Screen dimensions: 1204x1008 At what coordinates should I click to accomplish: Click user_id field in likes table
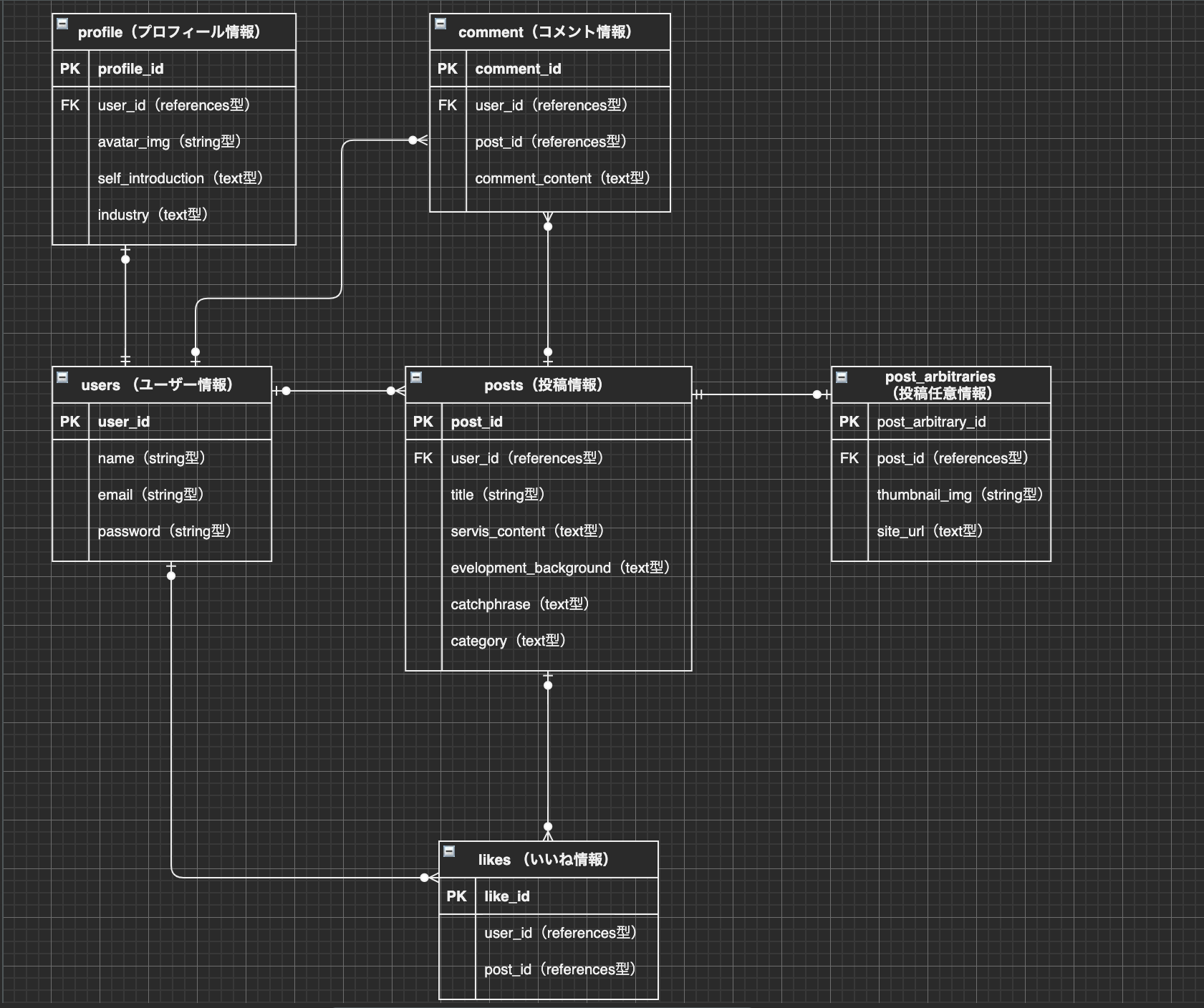[x=561, y=933]
